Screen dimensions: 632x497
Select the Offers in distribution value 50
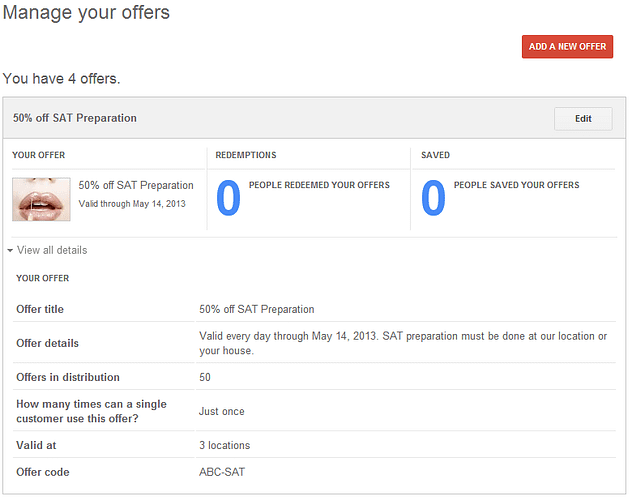(x=205, y=377)
